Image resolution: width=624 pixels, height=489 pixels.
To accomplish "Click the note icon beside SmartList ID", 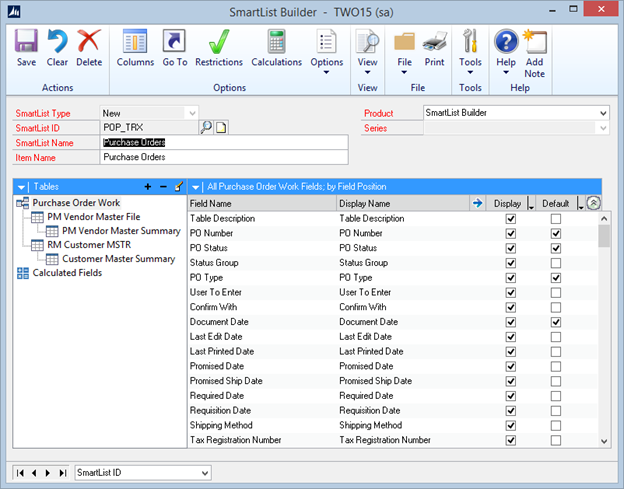I will (x=221, y=128).
